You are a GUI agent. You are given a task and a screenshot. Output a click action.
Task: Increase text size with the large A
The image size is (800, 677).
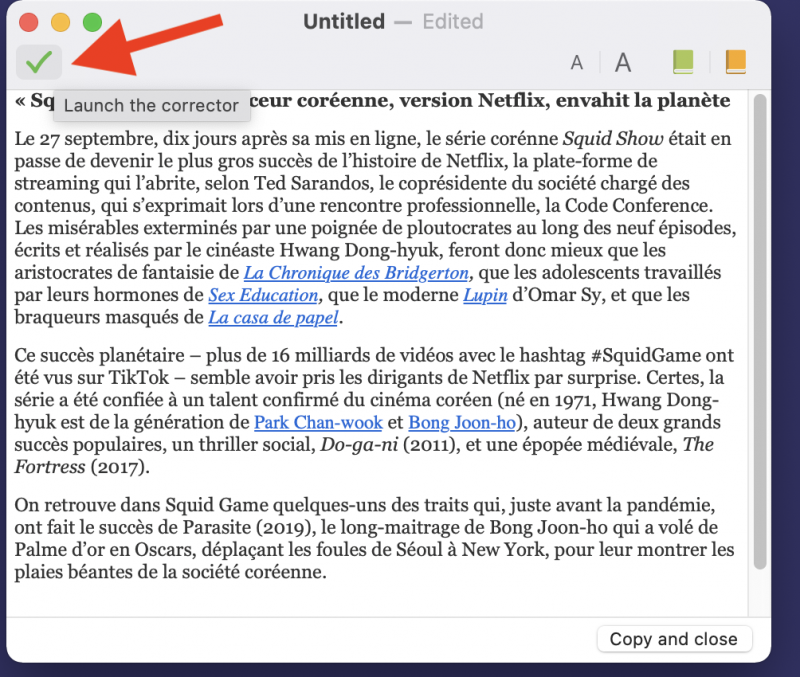point(622,63)
